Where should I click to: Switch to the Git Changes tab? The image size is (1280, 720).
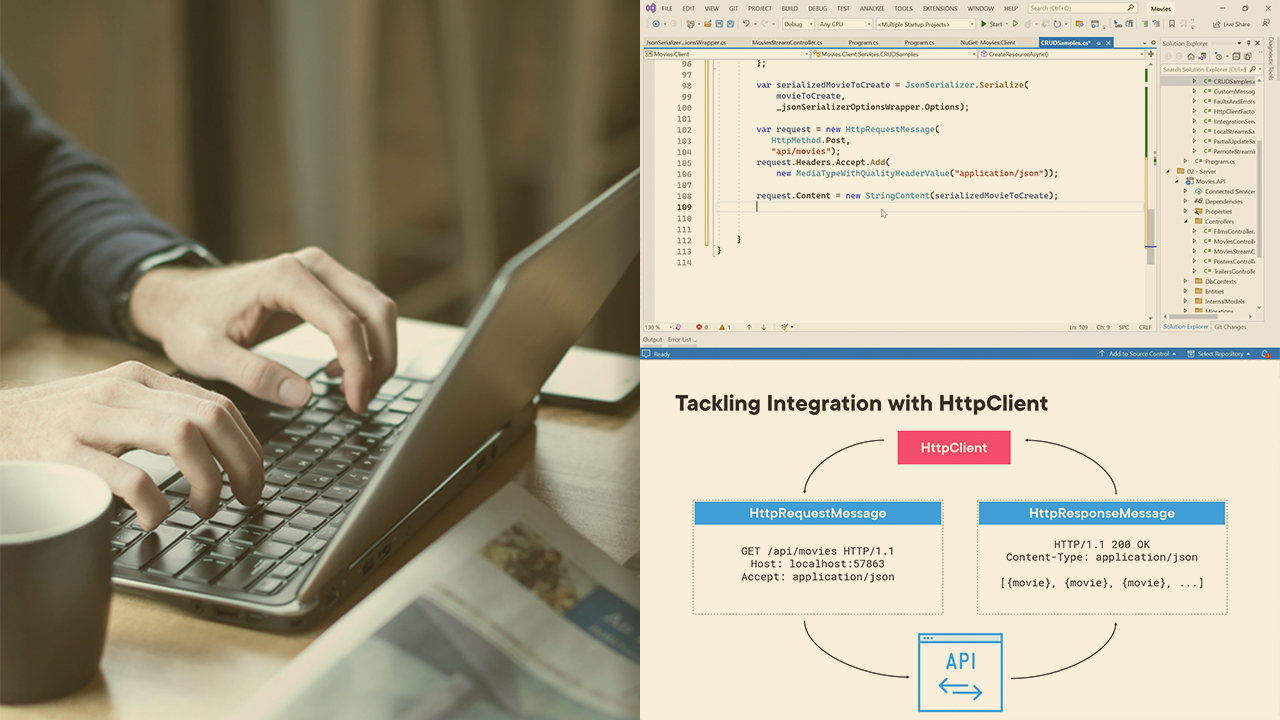coord(1230,327)
